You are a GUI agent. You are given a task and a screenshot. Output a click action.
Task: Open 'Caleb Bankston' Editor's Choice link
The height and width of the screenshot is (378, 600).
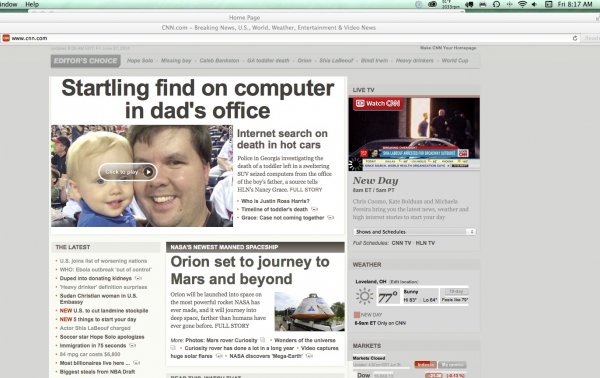click(219, 60)
